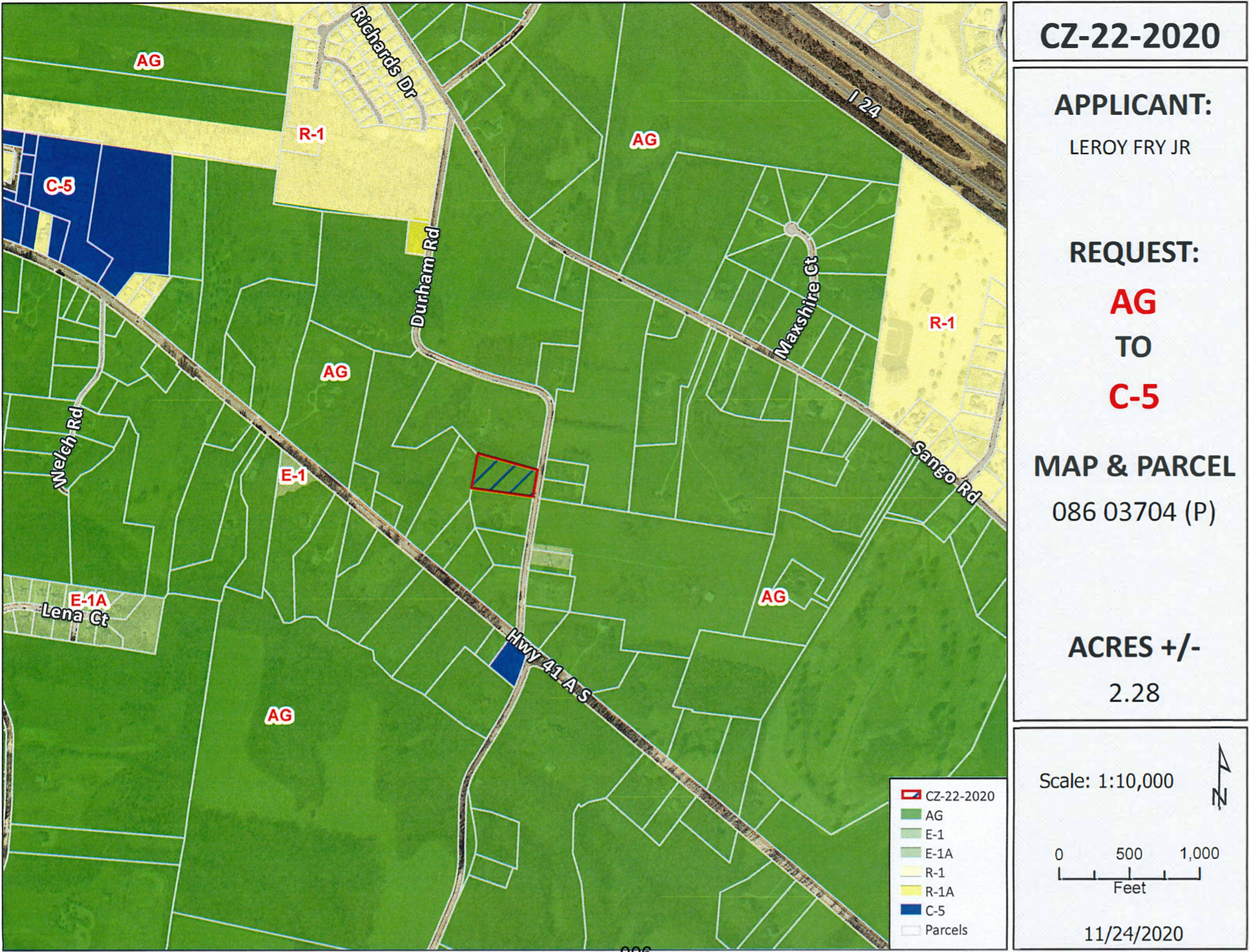Click the green AG legend swatch

pyautogui.click(x=911, y=814)
